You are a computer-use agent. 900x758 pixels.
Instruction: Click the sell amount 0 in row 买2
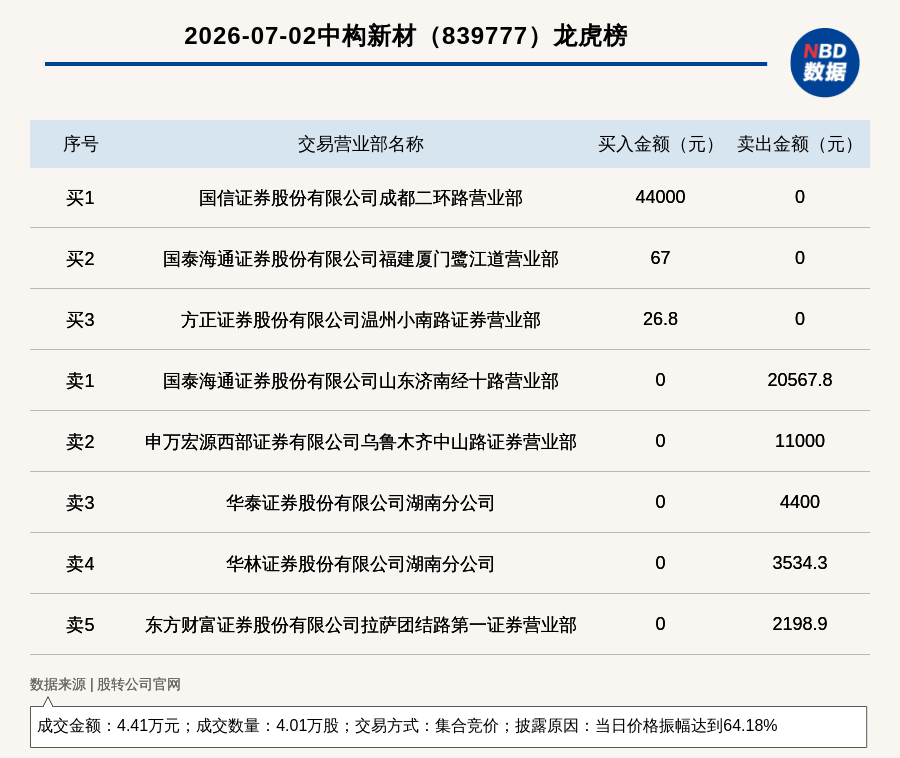800,258
